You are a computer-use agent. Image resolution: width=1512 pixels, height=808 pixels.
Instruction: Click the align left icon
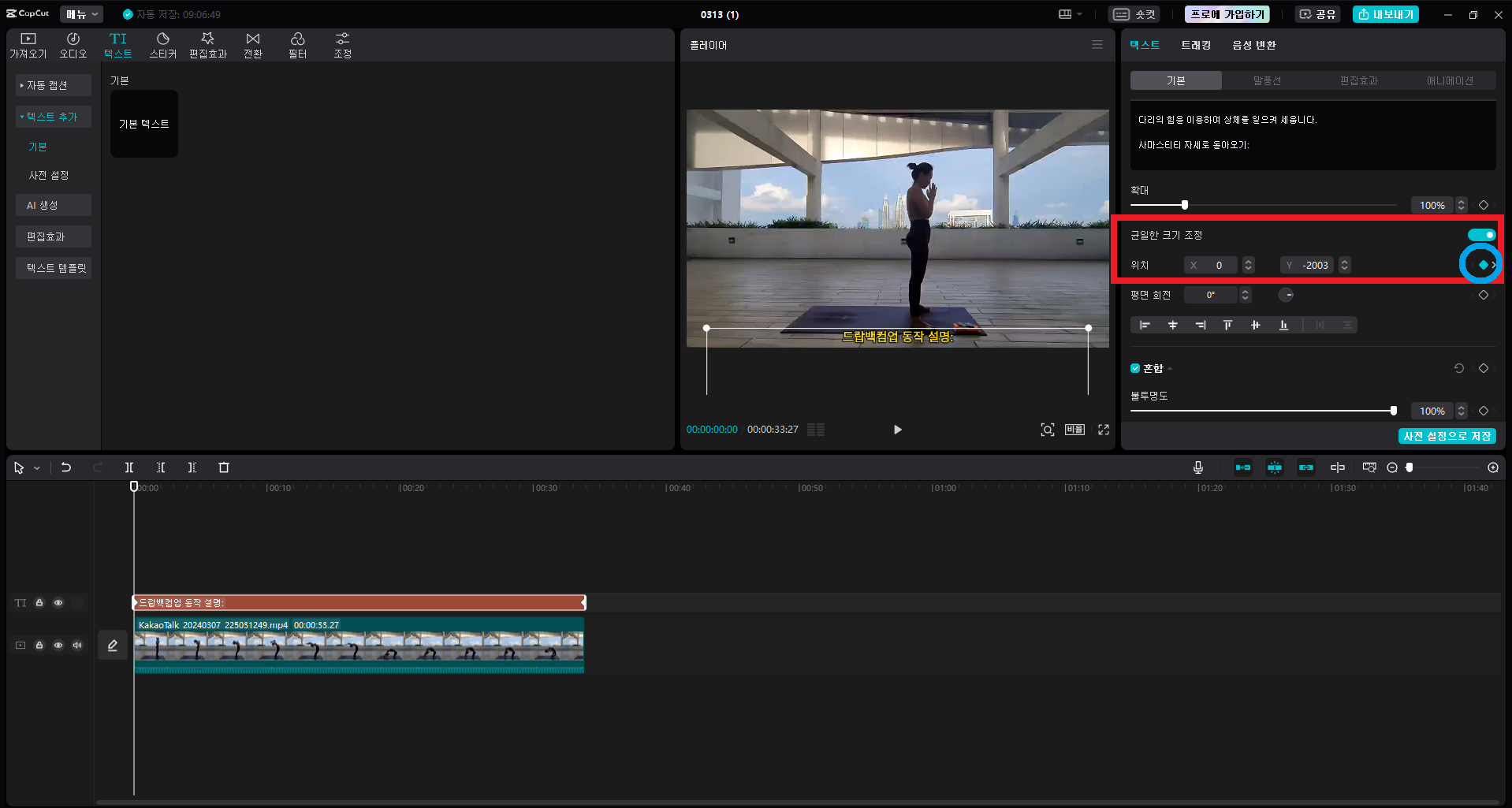1145,325
